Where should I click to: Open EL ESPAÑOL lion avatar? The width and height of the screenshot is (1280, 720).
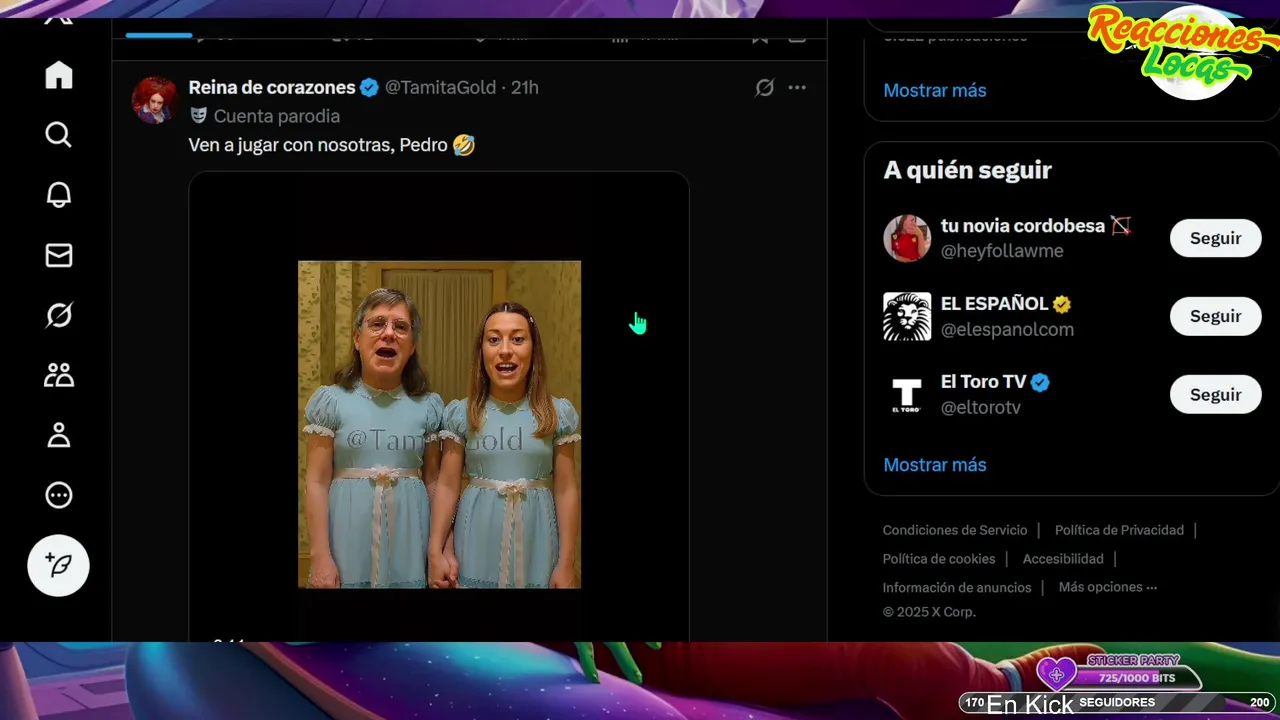(907, 316)
